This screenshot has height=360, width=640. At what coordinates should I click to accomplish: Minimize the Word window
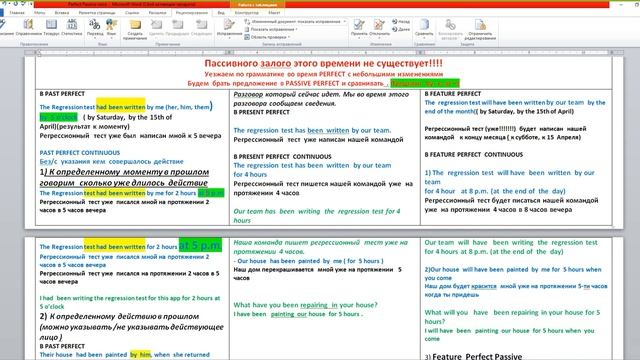coord(621,4)
